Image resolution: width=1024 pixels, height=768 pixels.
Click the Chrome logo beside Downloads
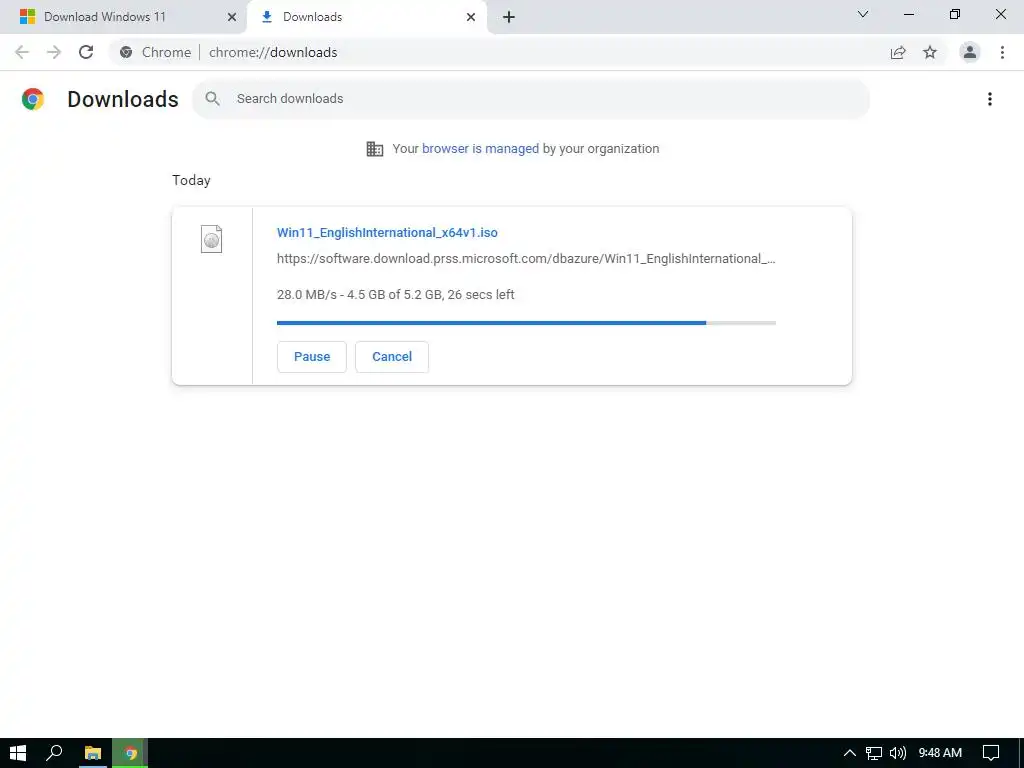[33, 99]
